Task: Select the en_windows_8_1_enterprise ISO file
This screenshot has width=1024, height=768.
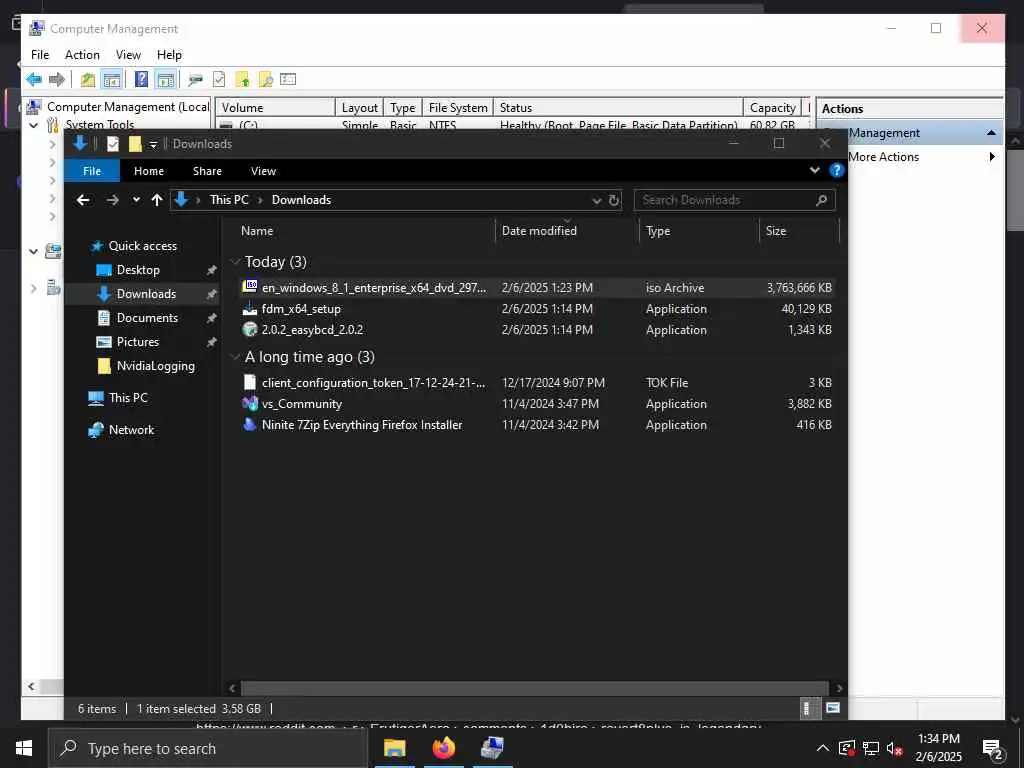Action: [x=537, y=287]
